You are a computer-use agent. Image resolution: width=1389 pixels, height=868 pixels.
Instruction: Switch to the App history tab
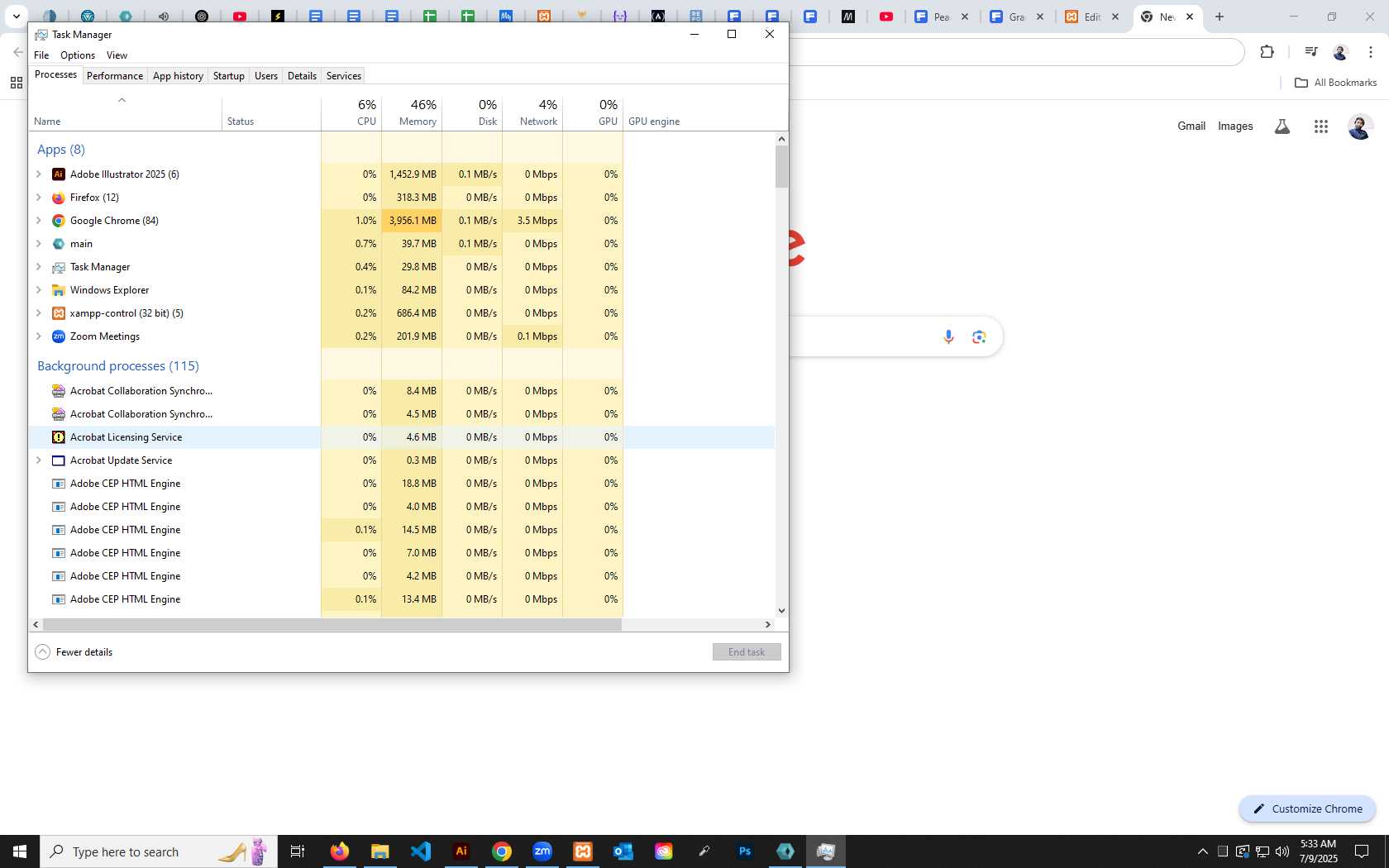tap(178, 76)
